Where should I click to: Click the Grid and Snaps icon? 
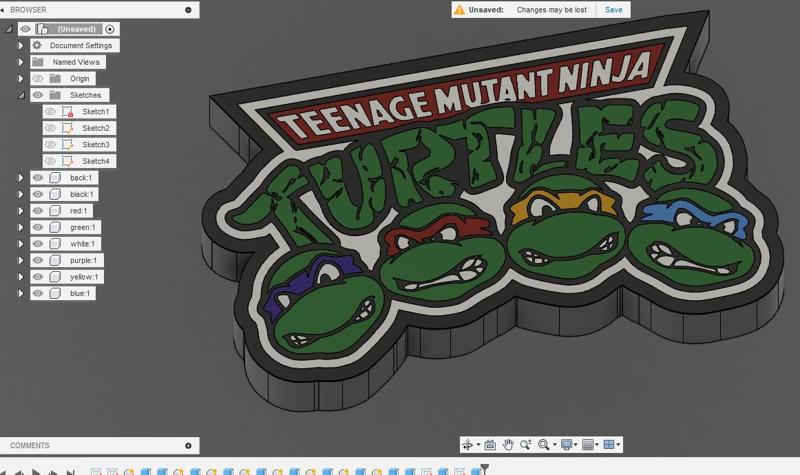[x=588, y=445]
